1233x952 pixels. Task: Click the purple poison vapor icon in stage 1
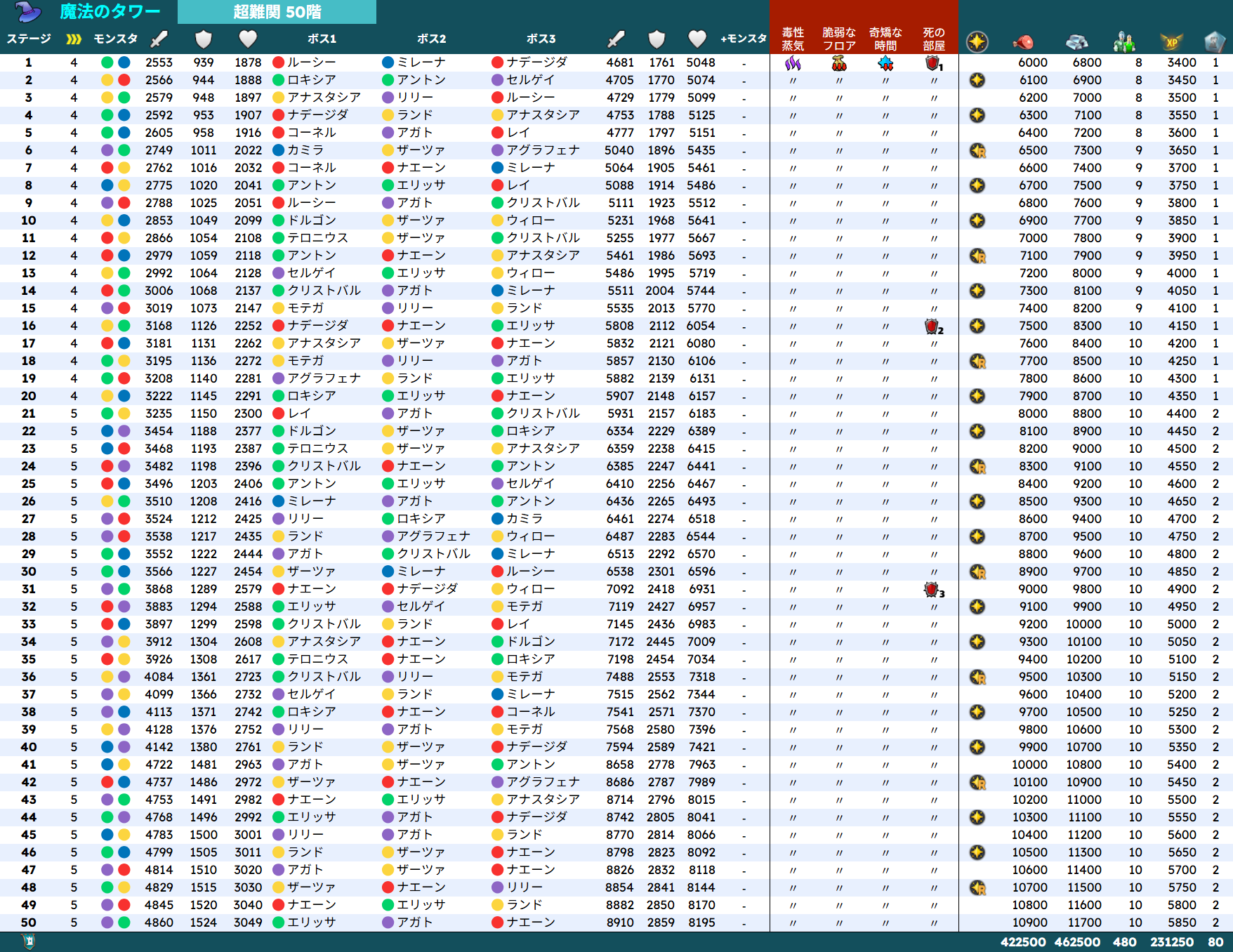[x=793, y=63]
